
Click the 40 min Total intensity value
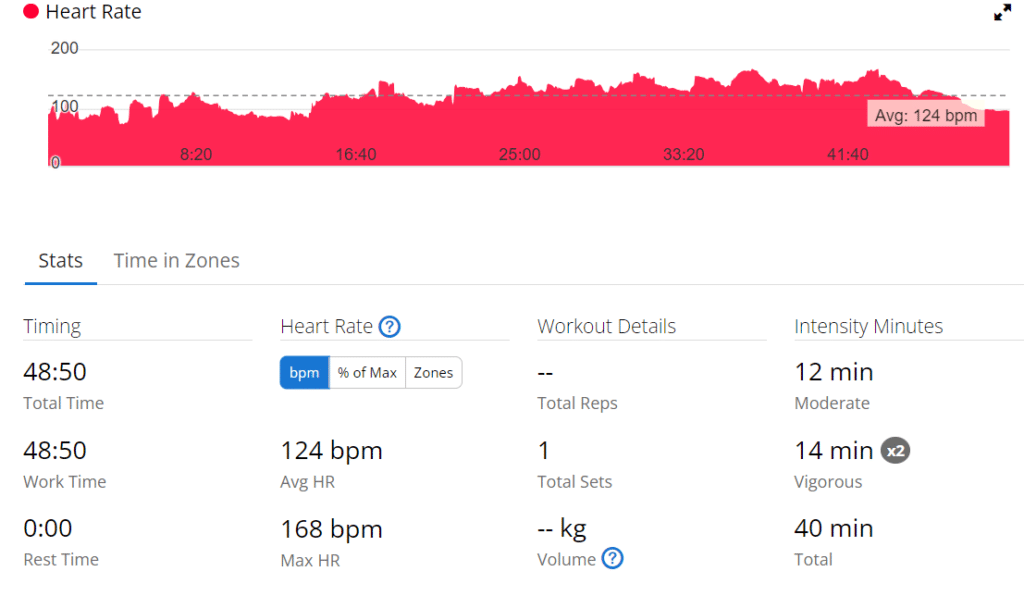(x=834, y=528)
